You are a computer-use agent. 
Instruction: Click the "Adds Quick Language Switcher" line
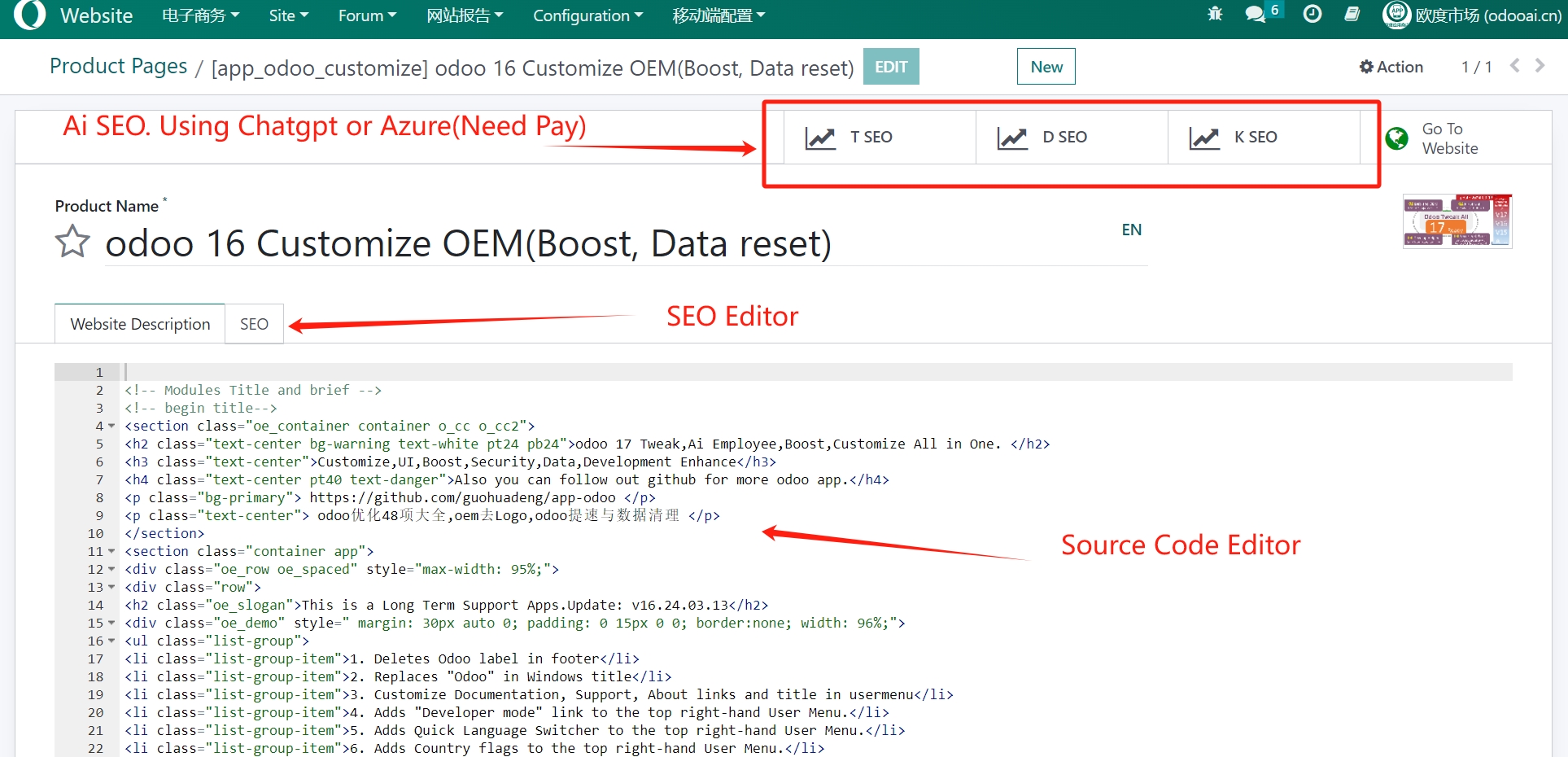coord(514,730)
